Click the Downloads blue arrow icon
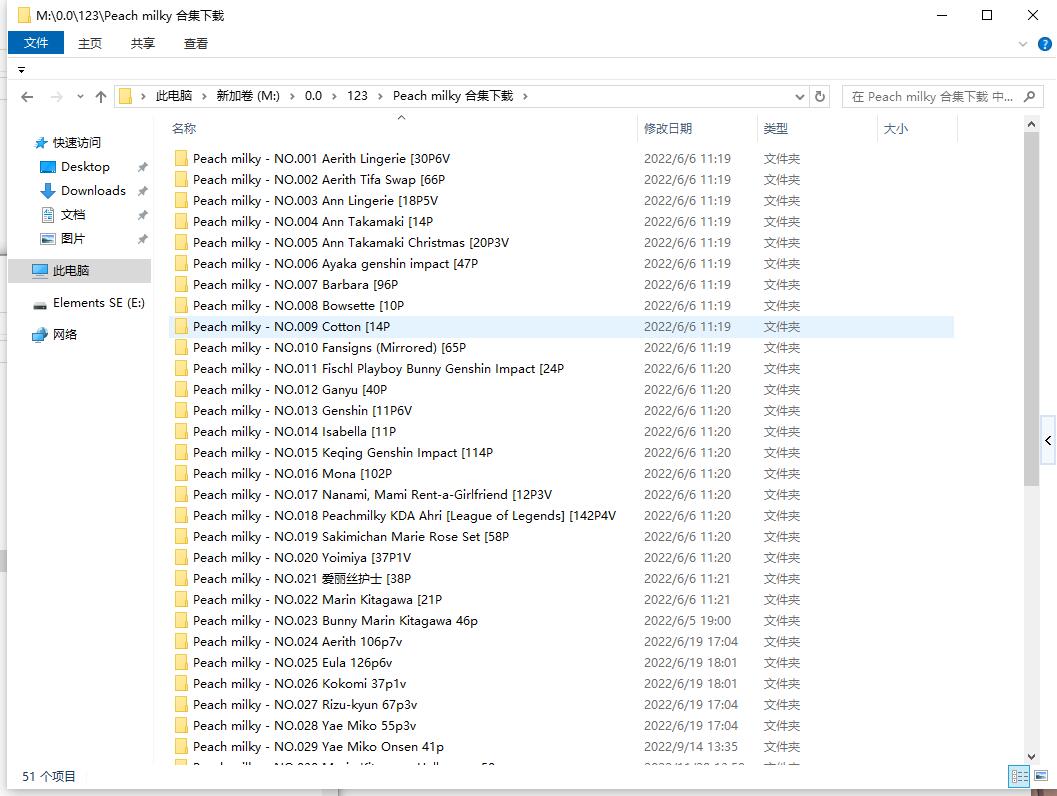Viewport: 1057px width, 796px height. (47, 191)
